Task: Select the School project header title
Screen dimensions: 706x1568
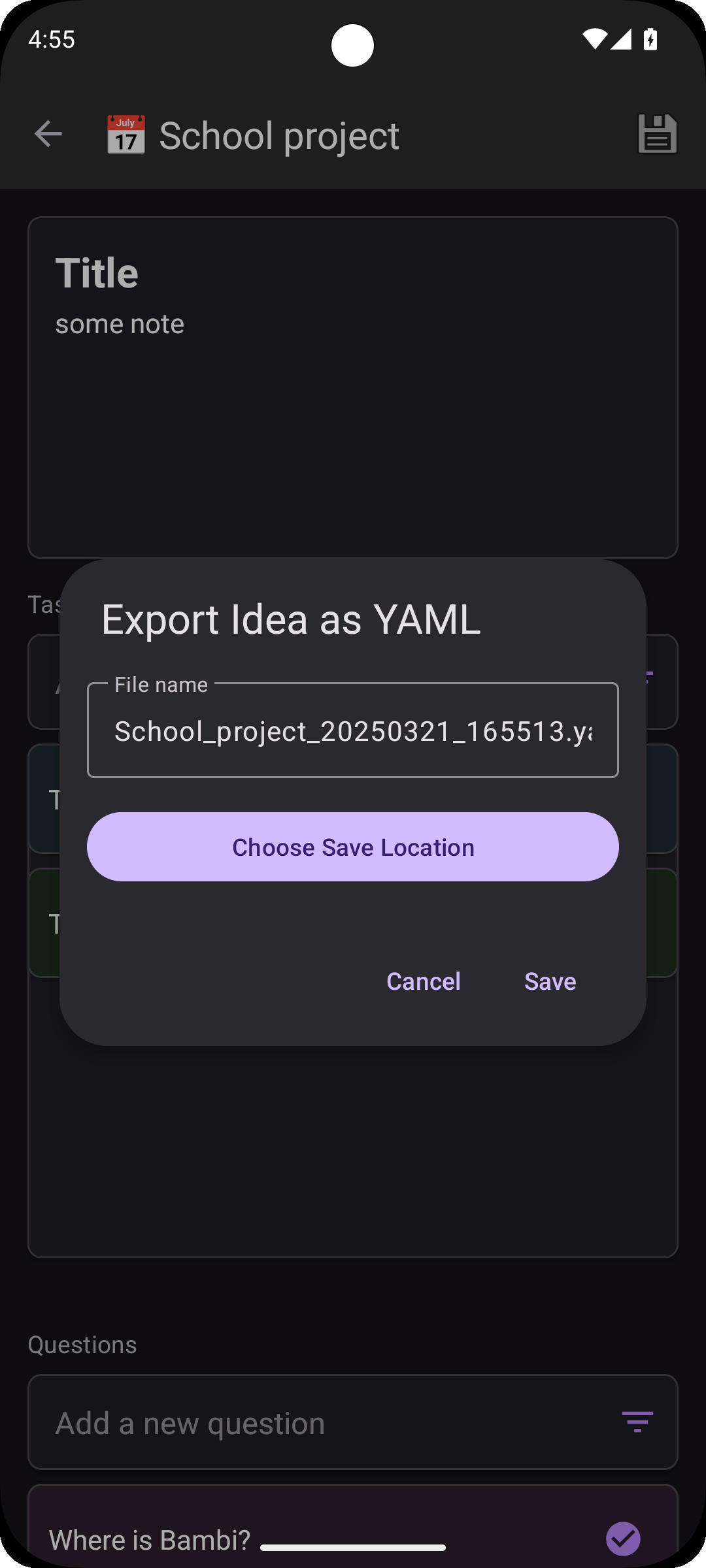Action: tap(279, 136)
